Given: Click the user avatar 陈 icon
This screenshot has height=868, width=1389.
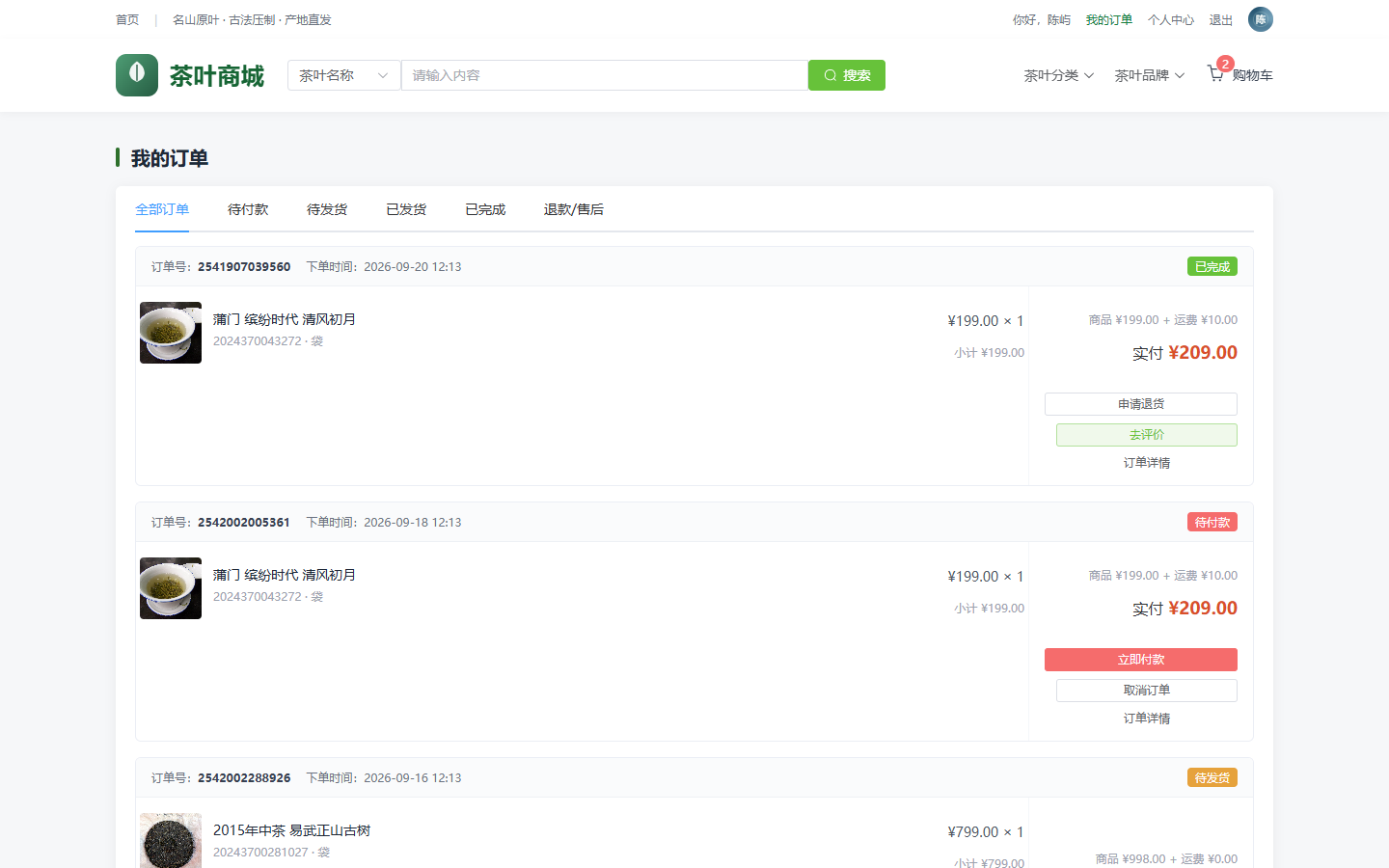Looking at the screenshot, I should (x=1261, y=19).
